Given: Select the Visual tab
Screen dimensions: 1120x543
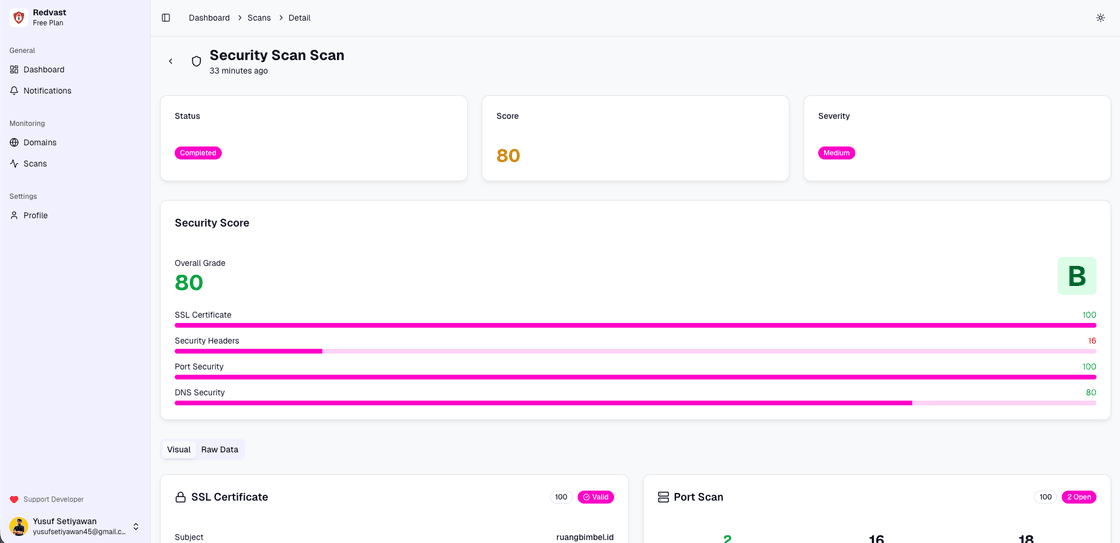Looking at the screenshot, I should pyautogui.click(x=179, y=450).
